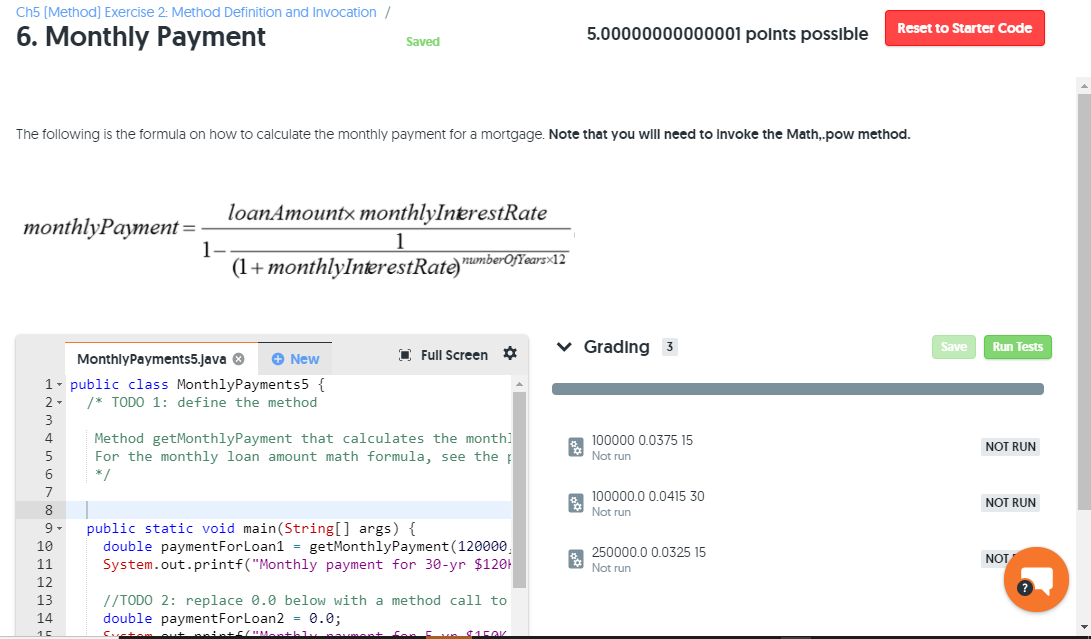Click line 4 Method getMonthlyPayment comment
The width and height of the screenshot is (1091, 639).
[x=303, y=439]
